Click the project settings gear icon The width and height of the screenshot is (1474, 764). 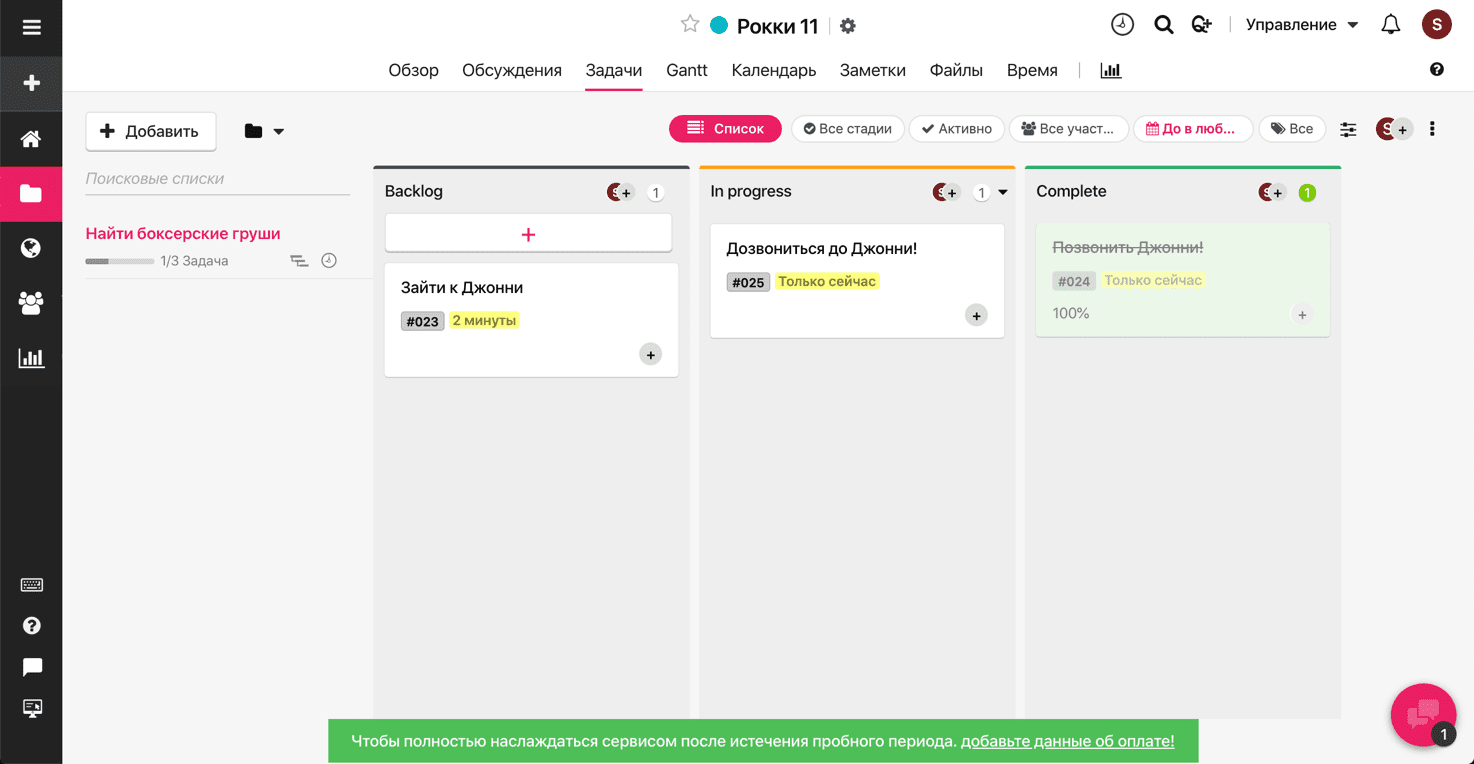click(x=848, y=26)
